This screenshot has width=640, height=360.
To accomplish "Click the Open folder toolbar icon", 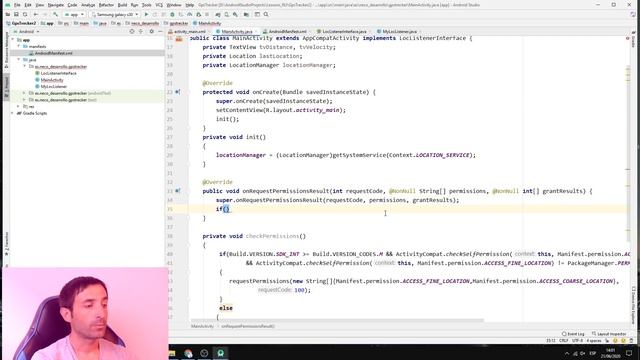I will 7,14.
